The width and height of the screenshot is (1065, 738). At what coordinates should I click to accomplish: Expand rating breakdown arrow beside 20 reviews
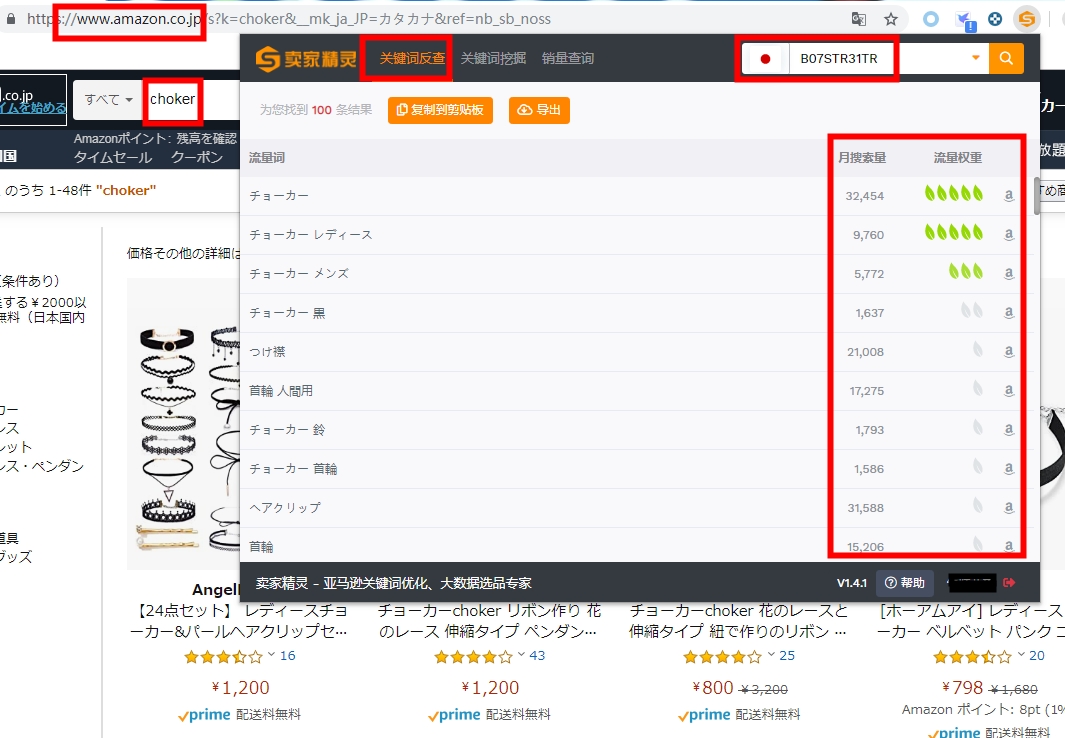[1021, 654]
